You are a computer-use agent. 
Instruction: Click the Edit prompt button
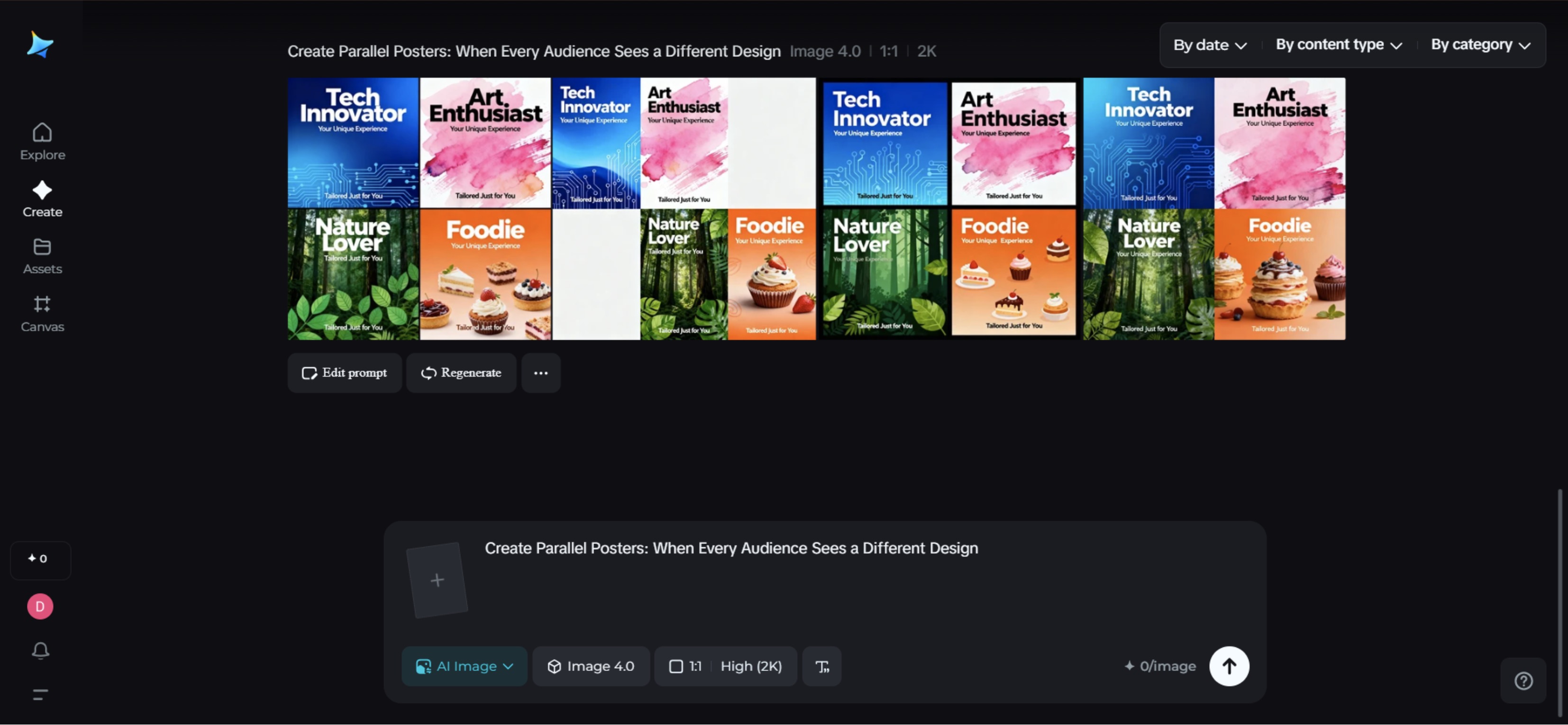[x=345, y=373]
